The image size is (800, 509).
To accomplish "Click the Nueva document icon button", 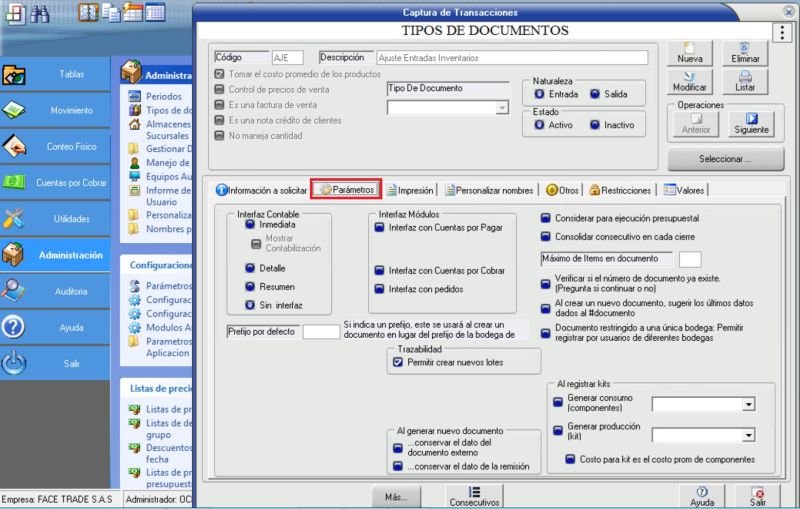I will coord(689,52).
